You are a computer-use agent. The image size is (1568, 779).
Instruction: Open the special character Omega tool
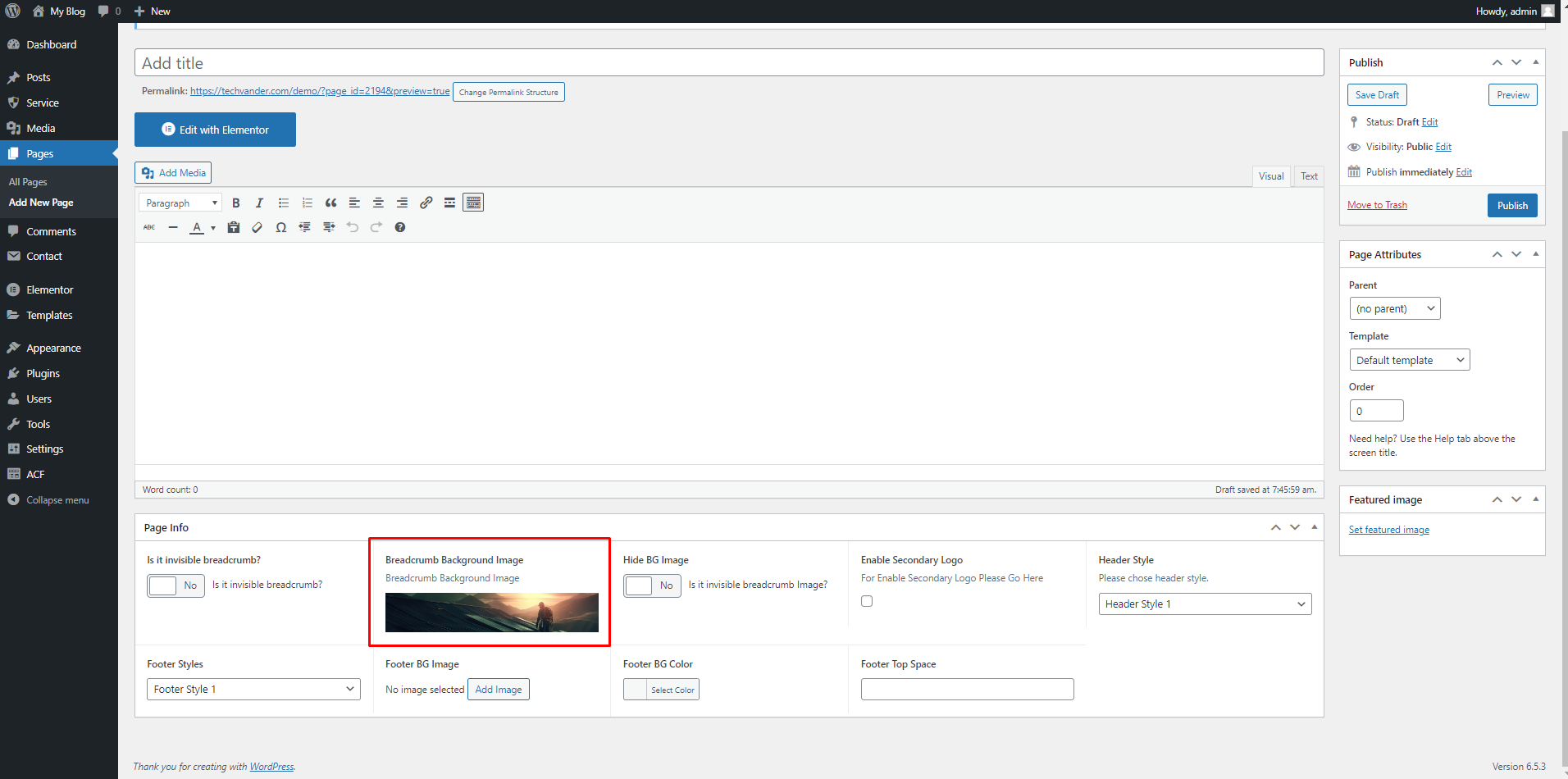coord(280,228)
